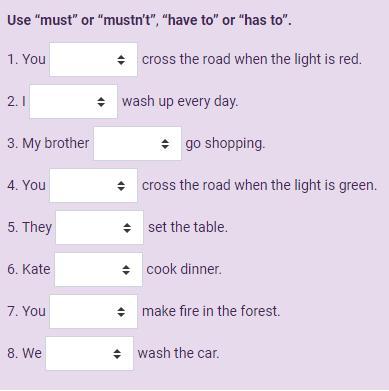The image size is (389, 391).
Task: Open the dropdown after "8. We"
Action: (89, 353)
